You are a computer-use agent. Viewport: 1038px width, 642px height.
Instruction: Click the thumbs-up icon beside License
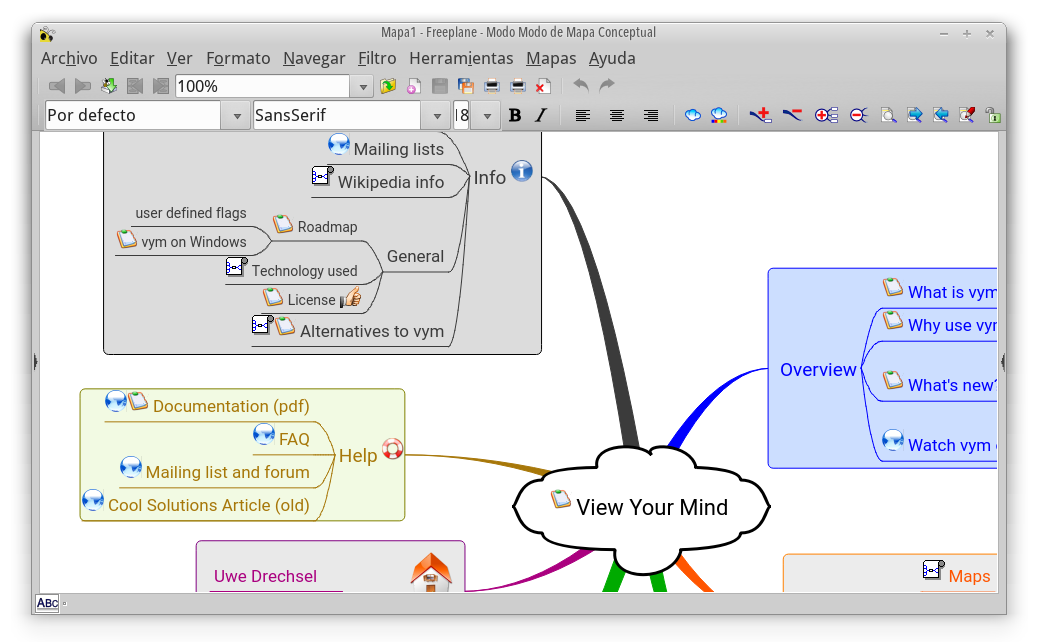[351, 298]
